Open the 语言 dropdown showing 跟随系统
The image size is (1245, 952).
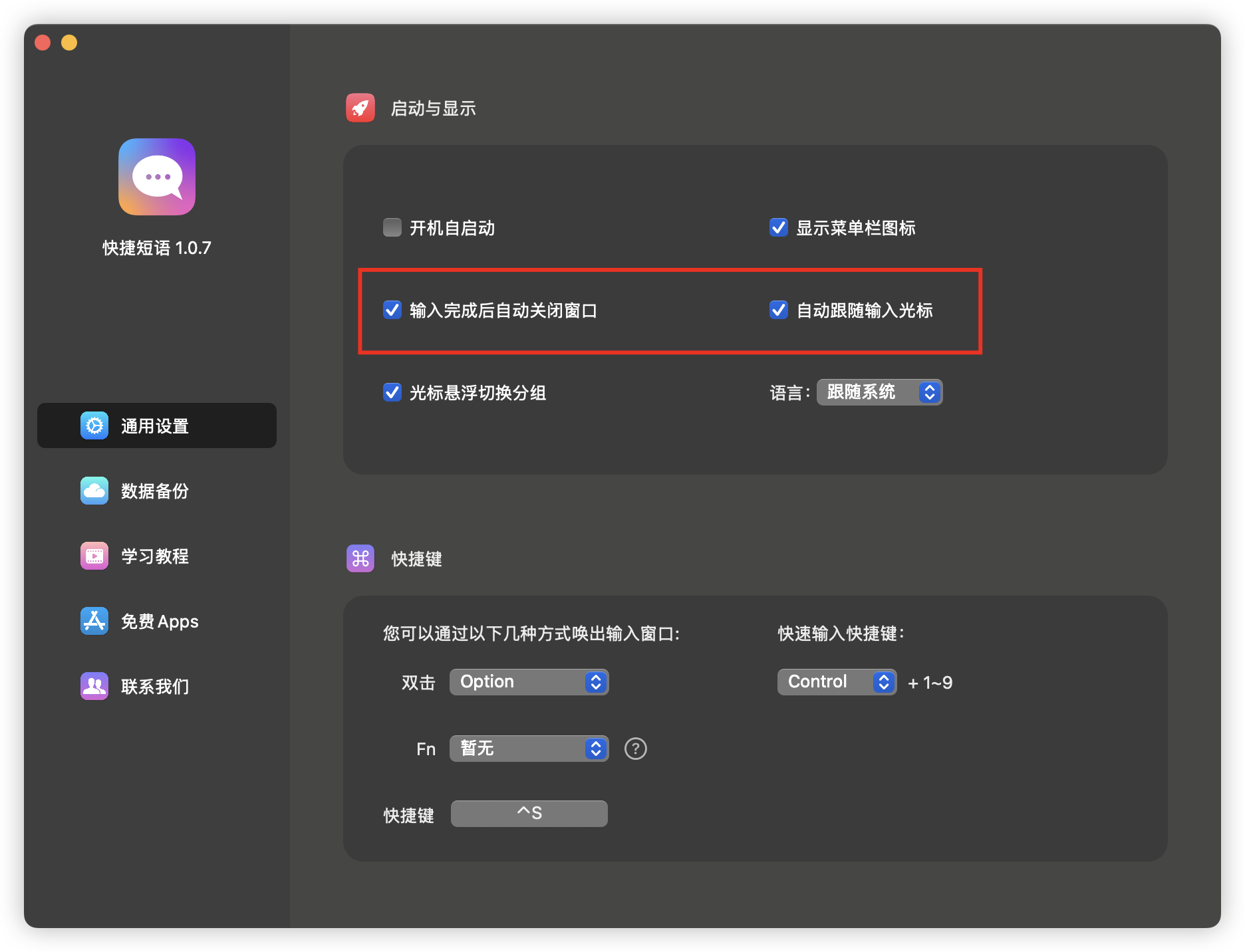tap(879, 392)
